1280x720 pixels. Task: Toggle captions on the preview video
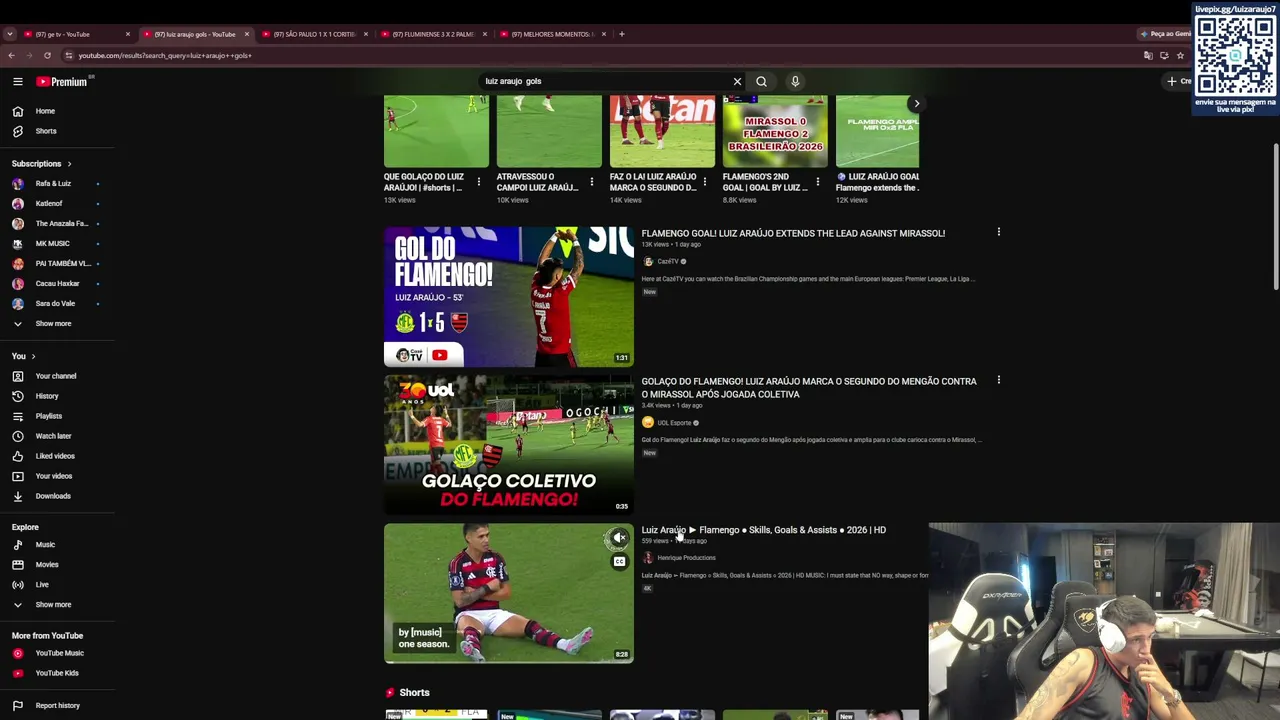619,561
